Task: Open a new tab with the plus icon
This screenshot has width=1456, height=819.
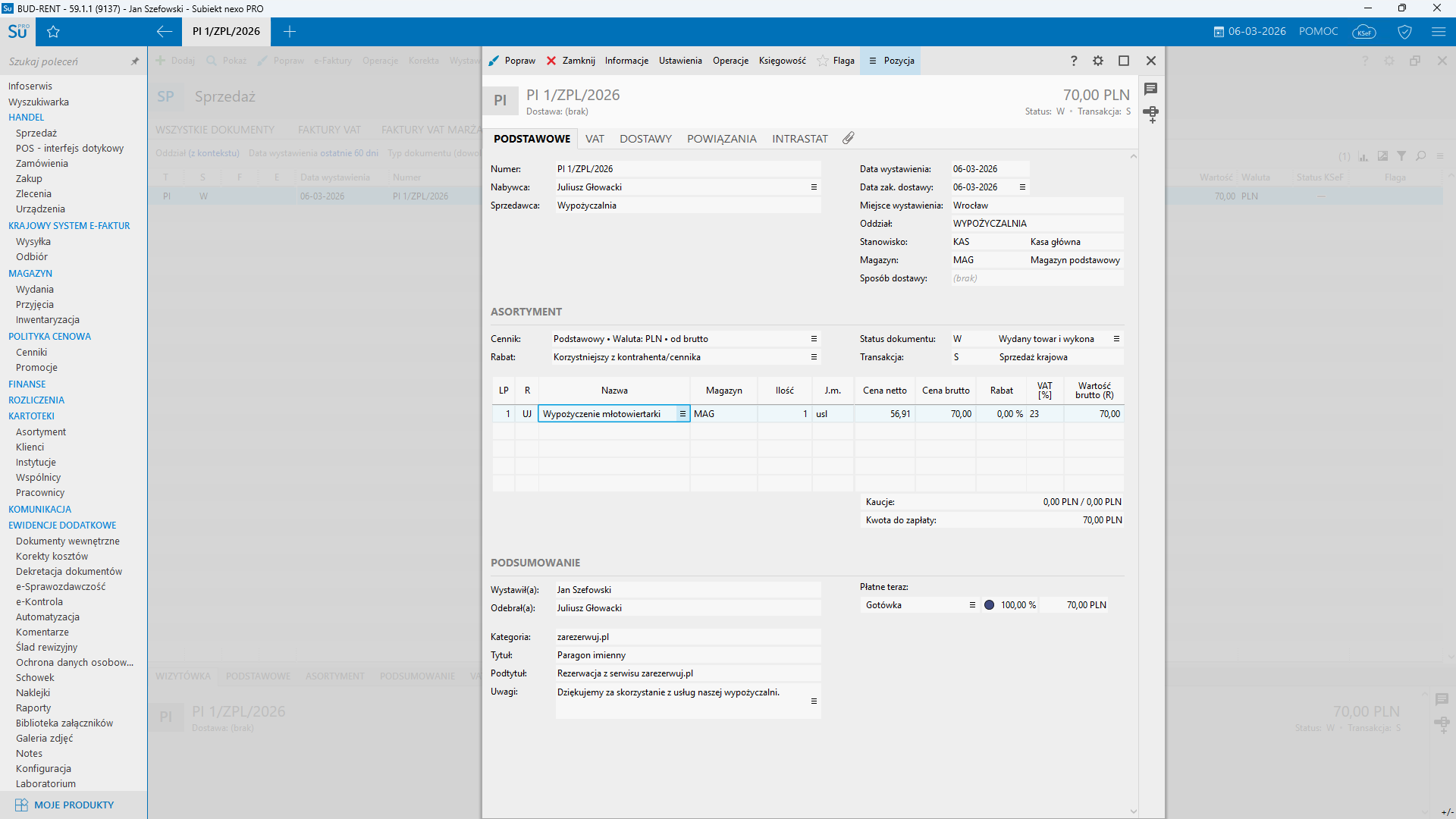Action: click(290, 32)
